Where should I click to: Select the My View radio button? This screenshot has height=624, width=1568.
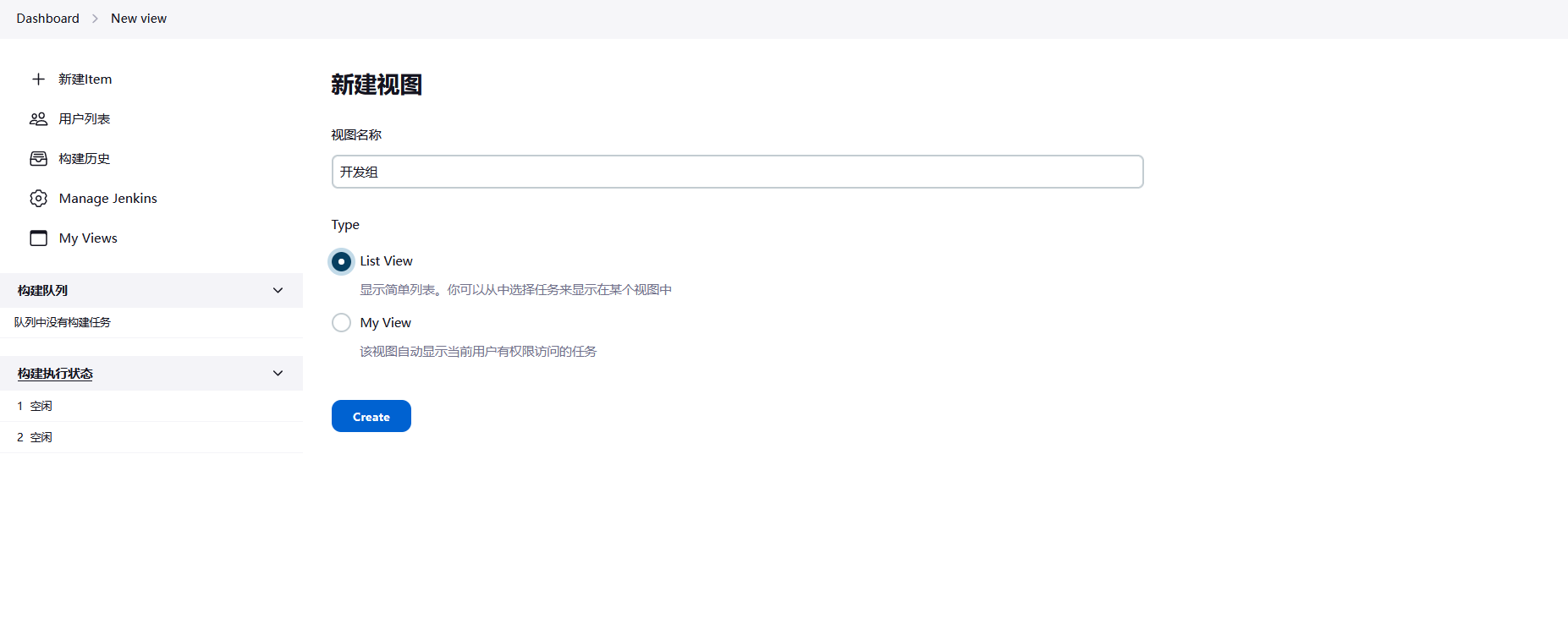pyautogui.click(x=341, y=322)
